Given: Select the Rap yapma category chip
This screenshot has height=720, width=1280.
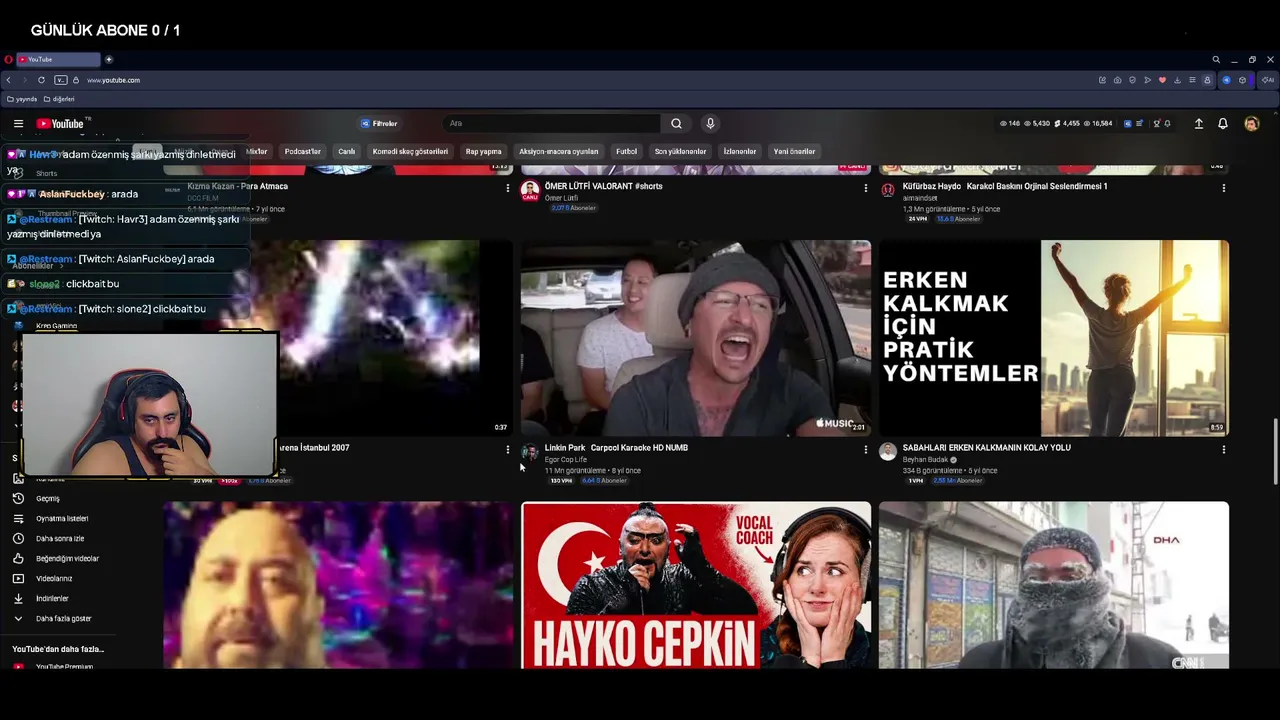Looking at the screenshot, I should [483, 152].
